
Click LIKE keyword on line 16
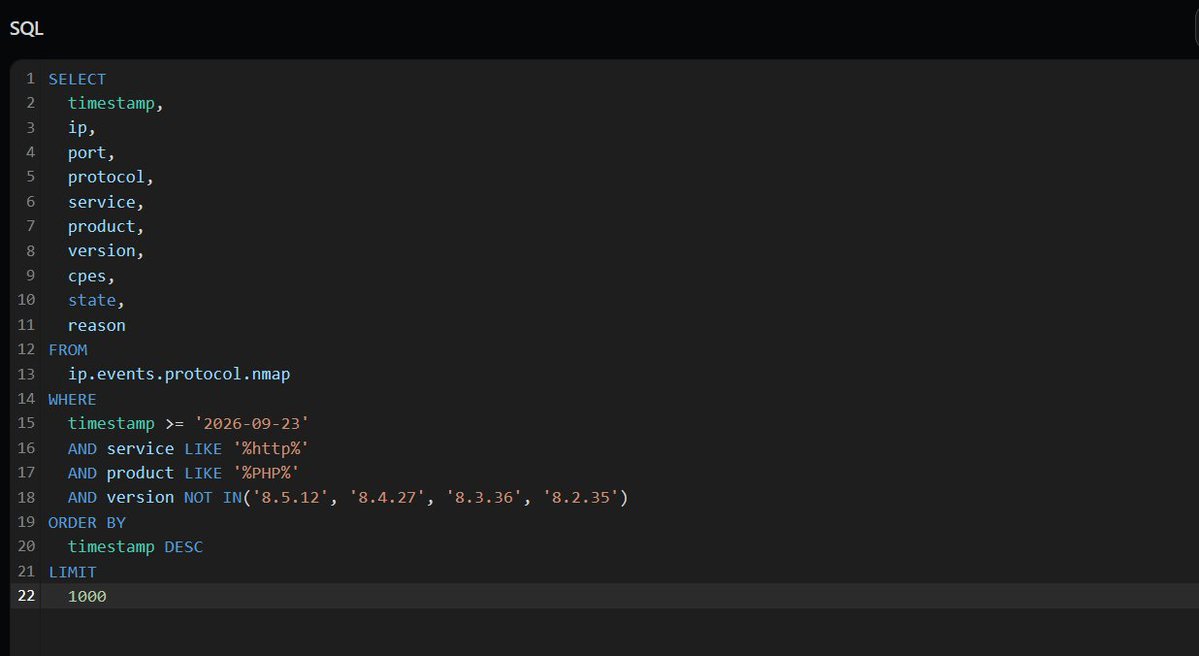pos(203,448)
